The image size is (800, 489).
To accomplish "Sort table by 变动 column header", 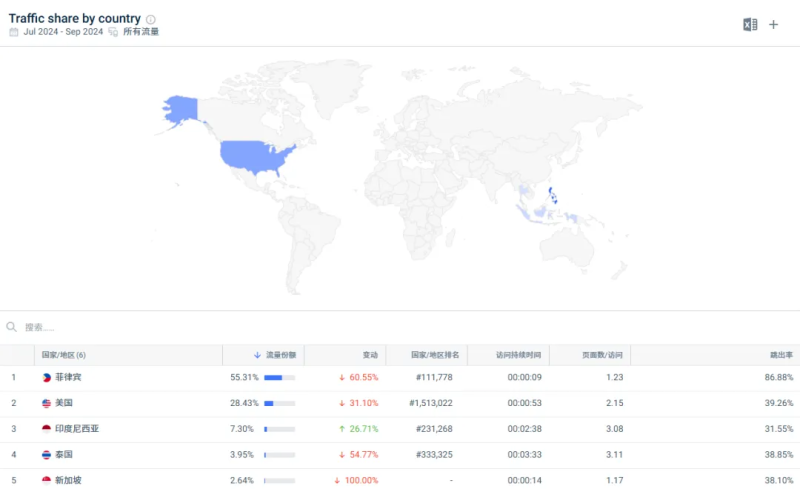I will (x=370, y=355).
